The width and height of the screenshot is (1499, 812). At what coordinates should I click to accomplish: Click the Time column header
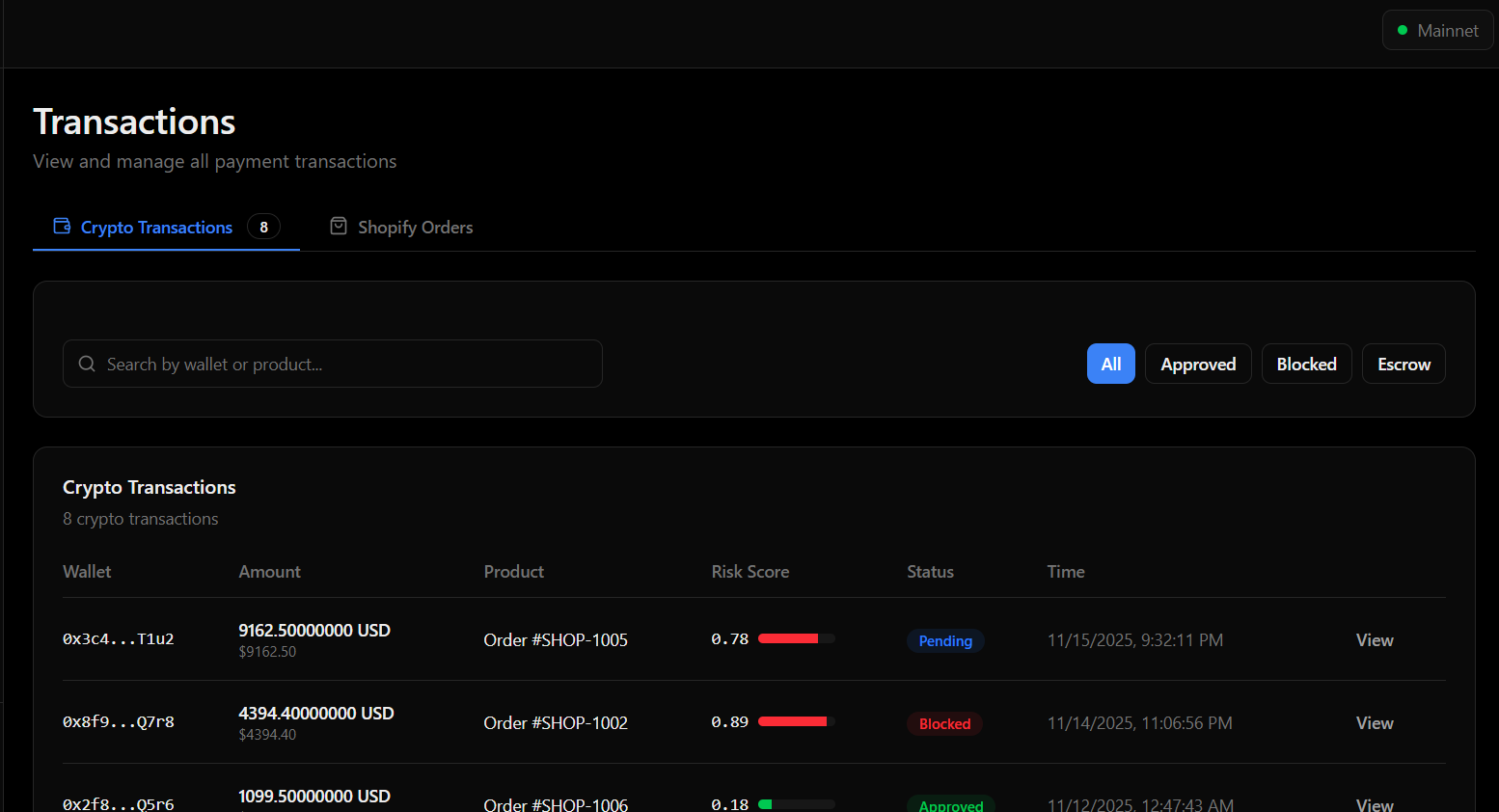click(x=1066, y=571)
